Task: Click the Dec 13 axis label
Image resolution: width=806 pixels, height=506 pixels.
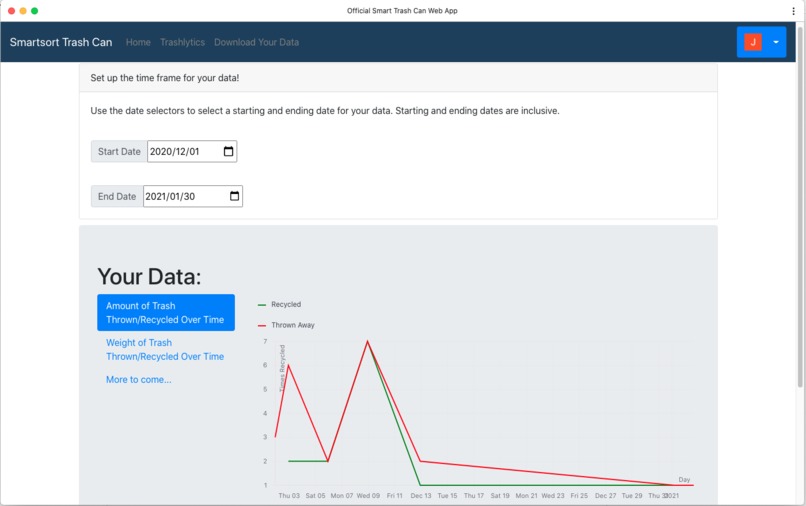Action: [x=420, y=496]
